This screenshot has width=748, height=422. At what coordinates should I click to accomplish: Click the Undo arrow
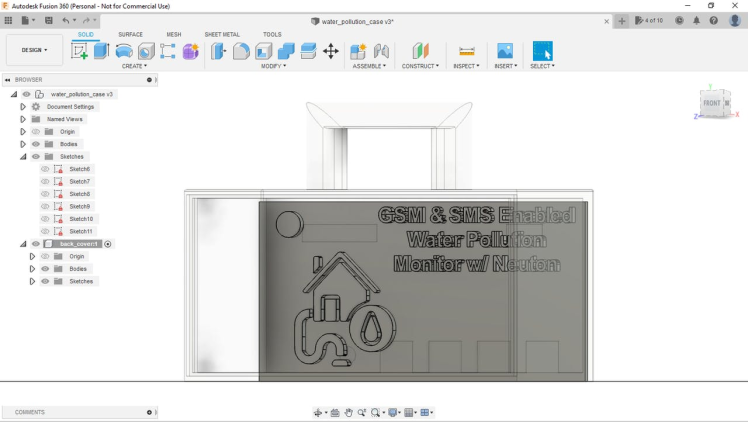[x=66, y=21]
